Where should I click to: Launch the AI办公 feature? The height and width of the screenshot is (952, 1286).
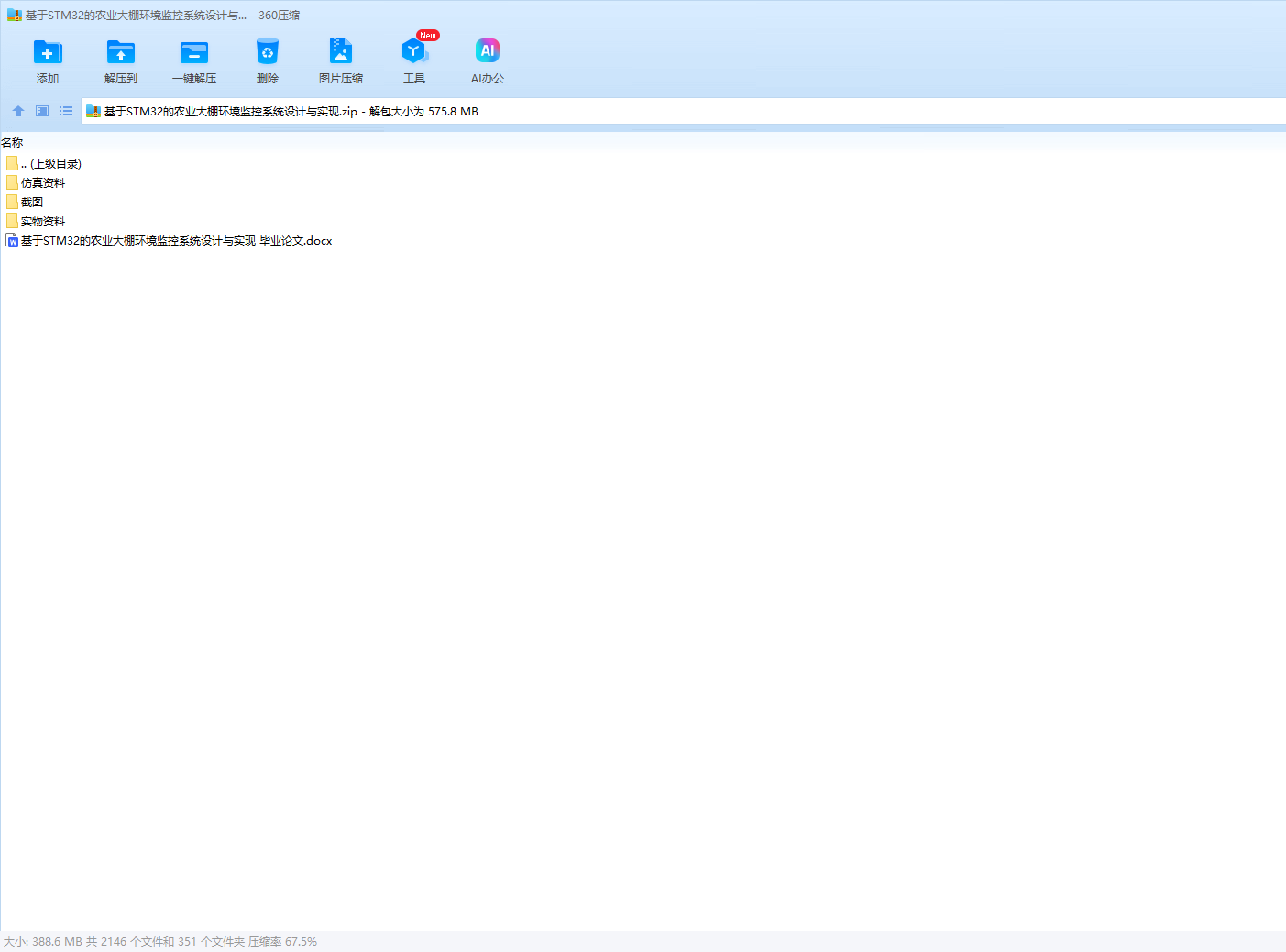pyautogui.click(x=488, y=61)
